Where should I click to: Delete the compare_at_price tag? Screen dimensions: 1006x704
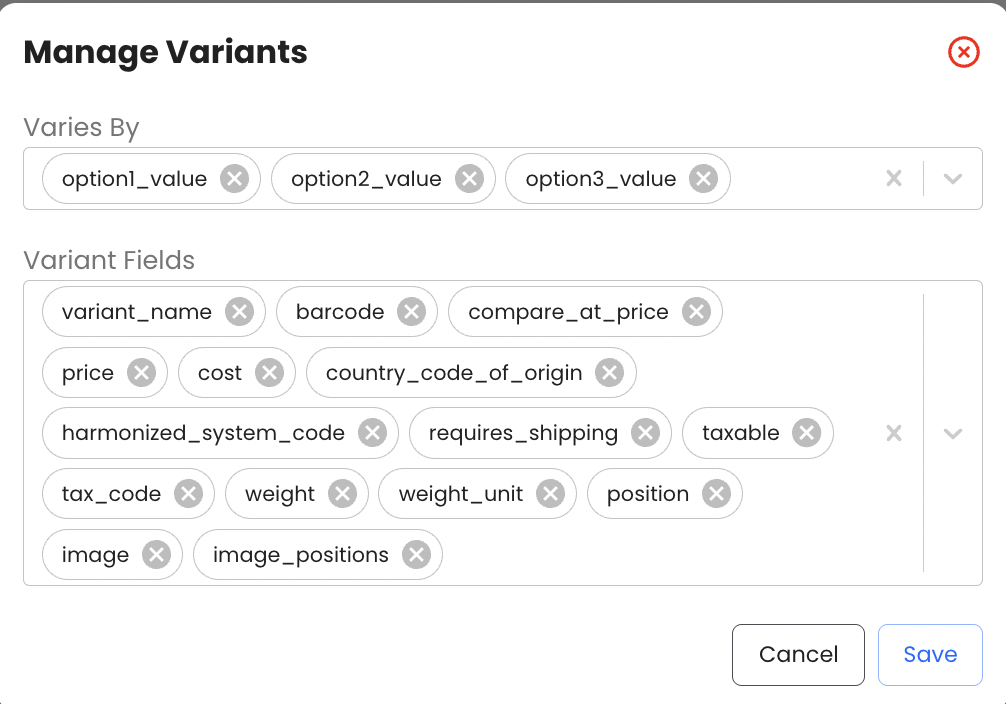tap(696, 312)
